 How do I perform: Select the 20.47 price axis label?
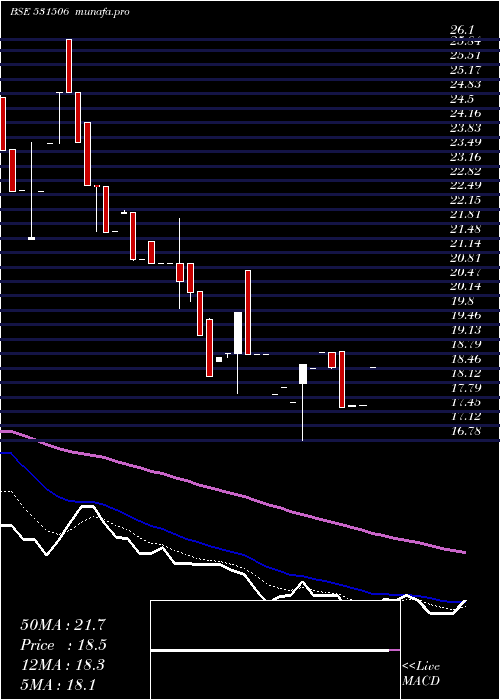[x=466, y=273]
